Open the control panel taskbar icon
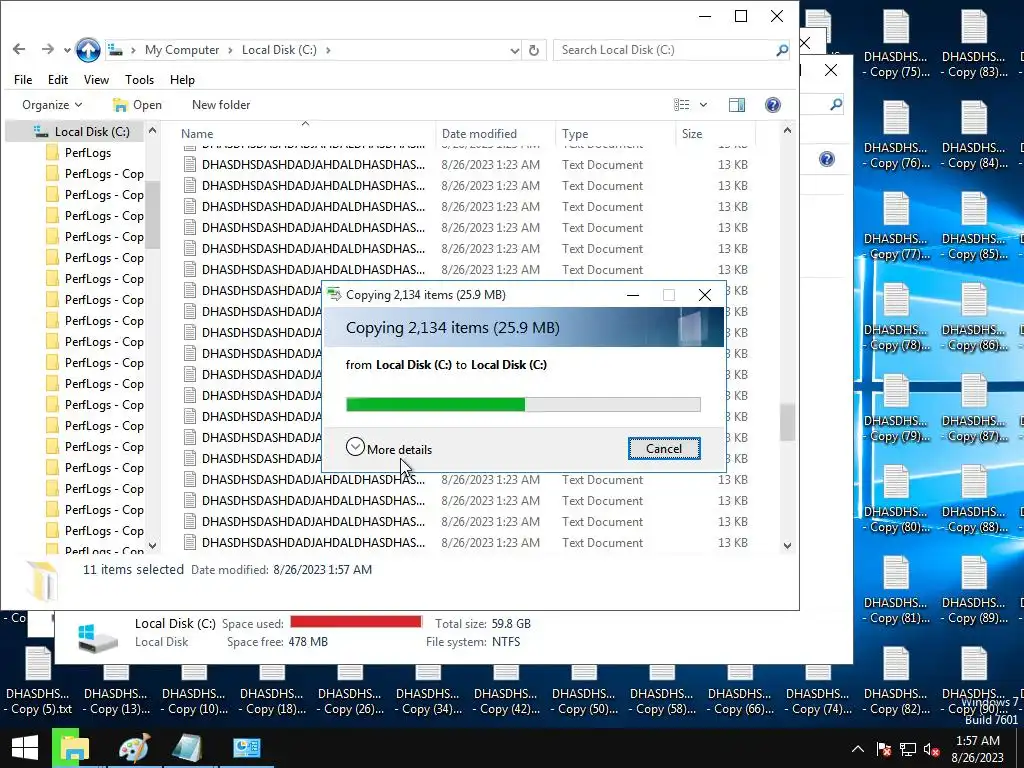Image resolution: width=1024 pixels, height=768 pixels. tap(247, 748)
